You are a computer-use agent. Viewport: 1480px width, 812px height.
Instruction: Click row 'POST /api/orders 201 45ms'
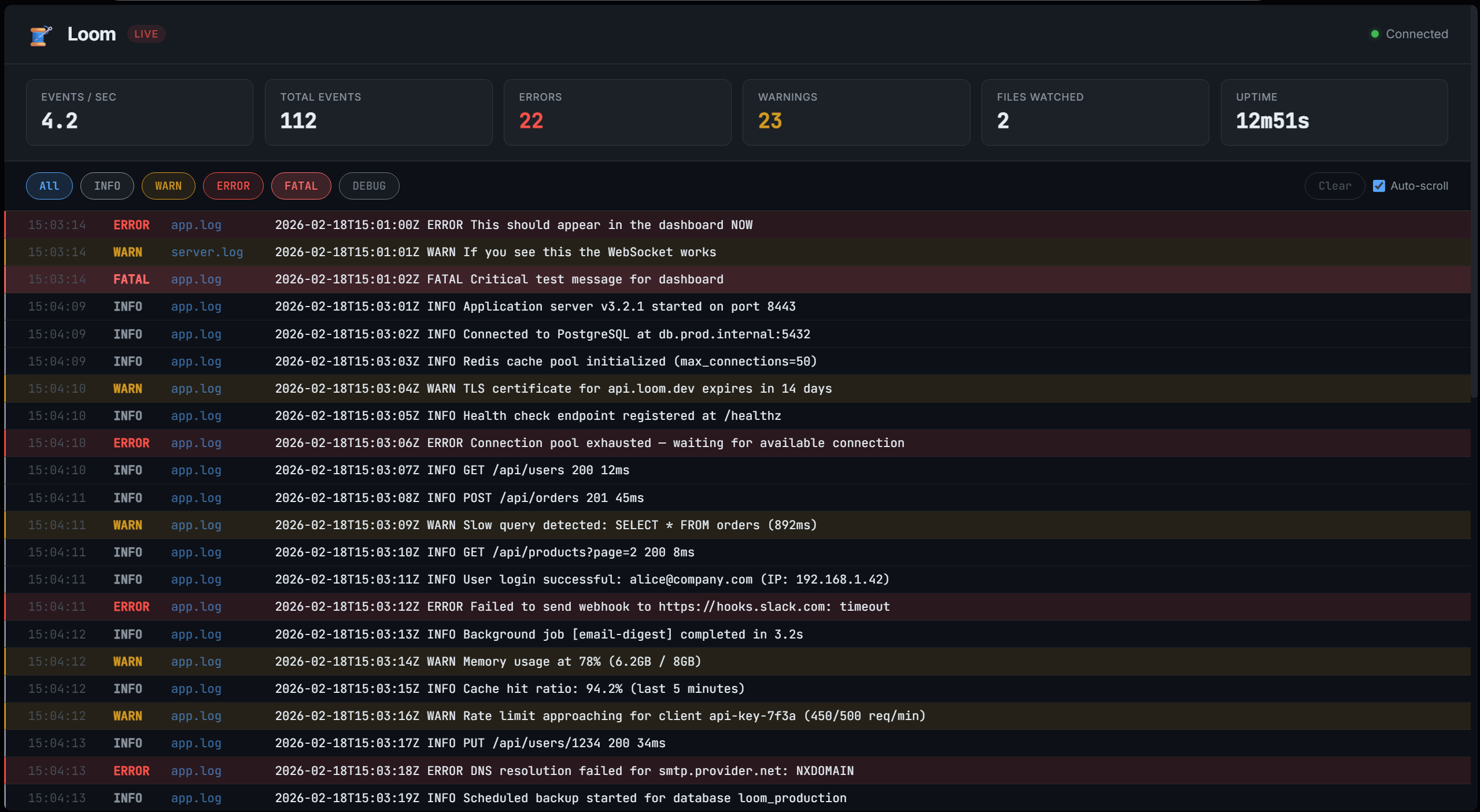pos(737,498)
